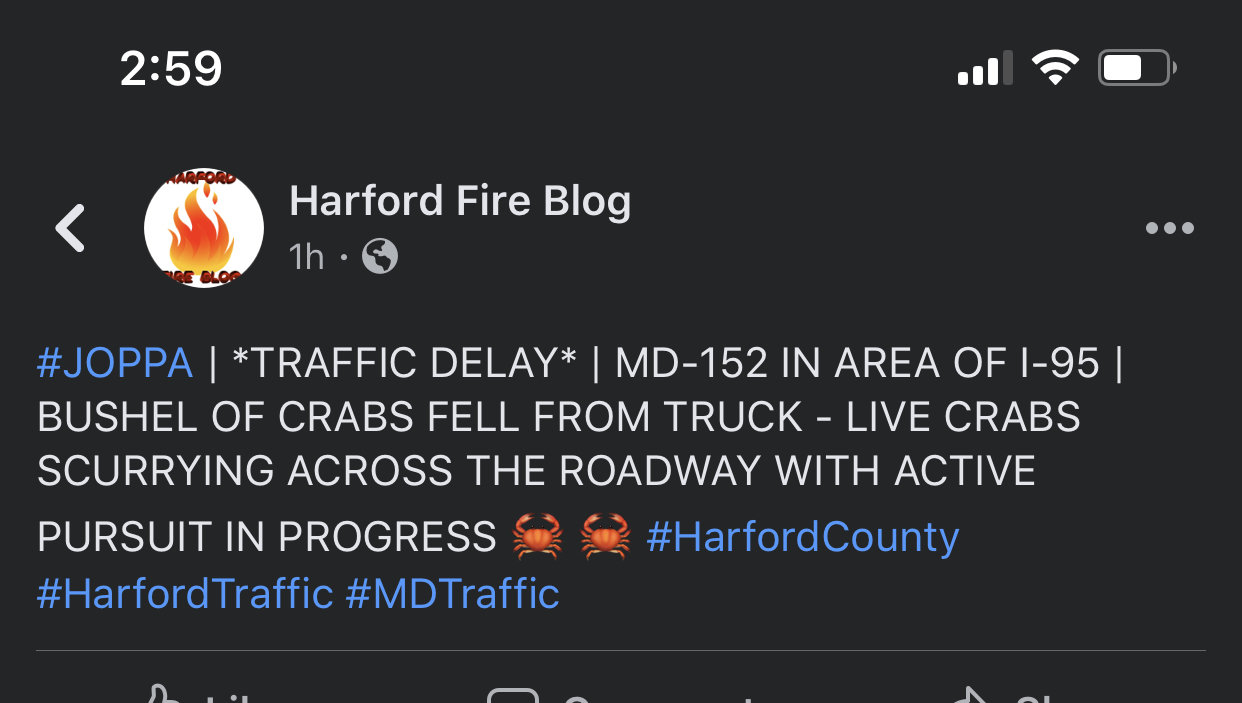Open the Harford Fire Blog flame avatar

[204, 228]
